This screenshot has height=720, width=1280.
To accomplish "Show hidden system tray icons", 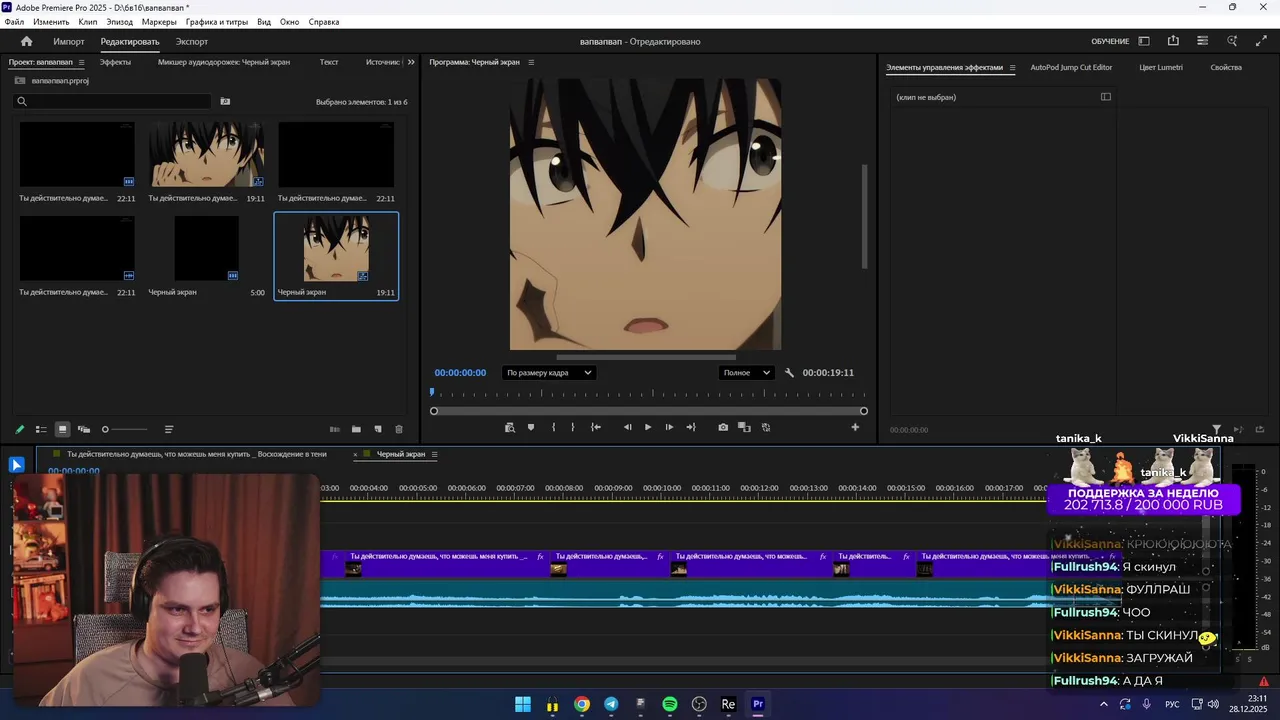I will pos(1104,704).
